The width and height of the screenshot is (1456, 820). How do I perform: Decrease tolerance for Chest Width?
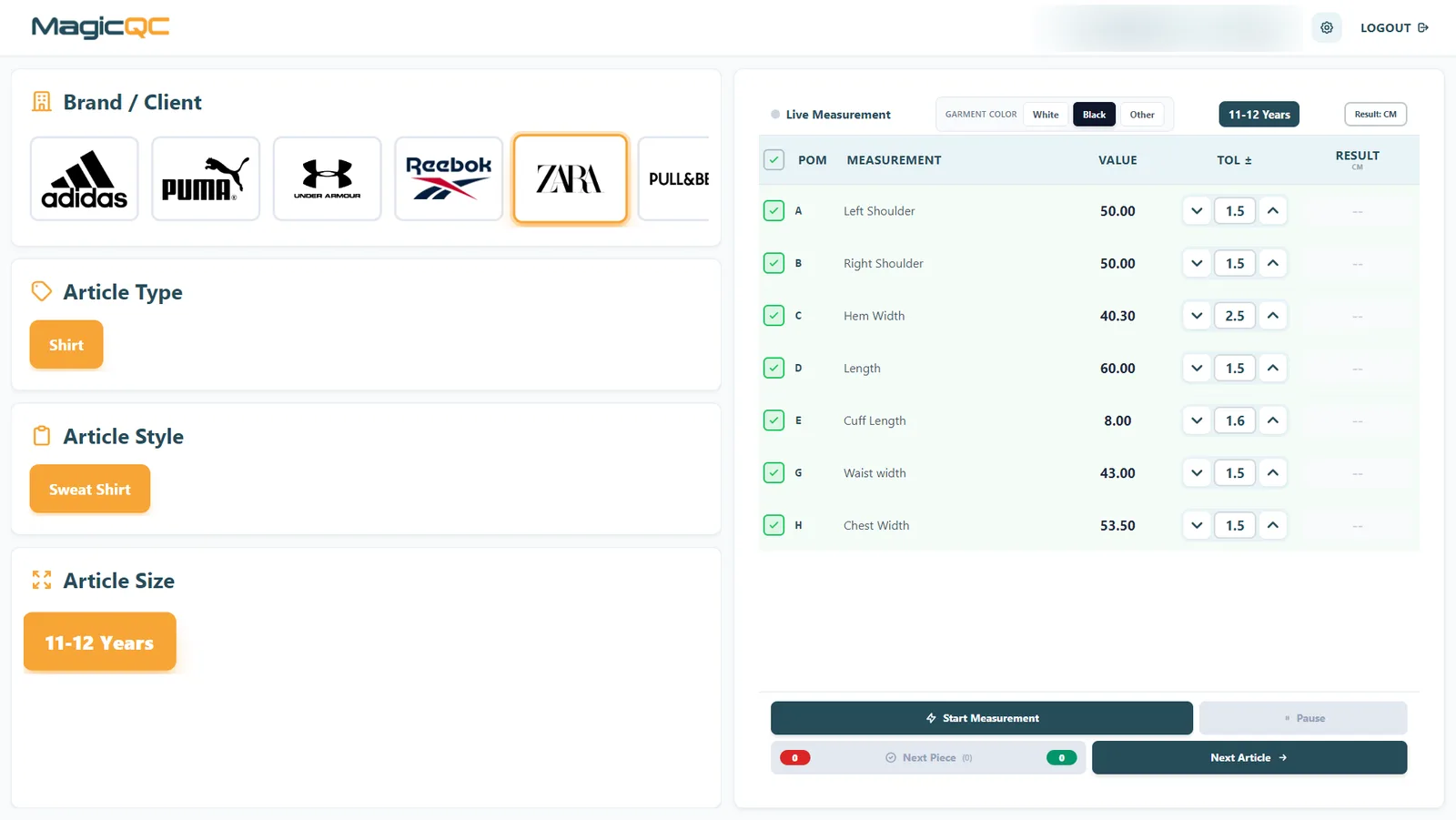tap(1197, 524)
